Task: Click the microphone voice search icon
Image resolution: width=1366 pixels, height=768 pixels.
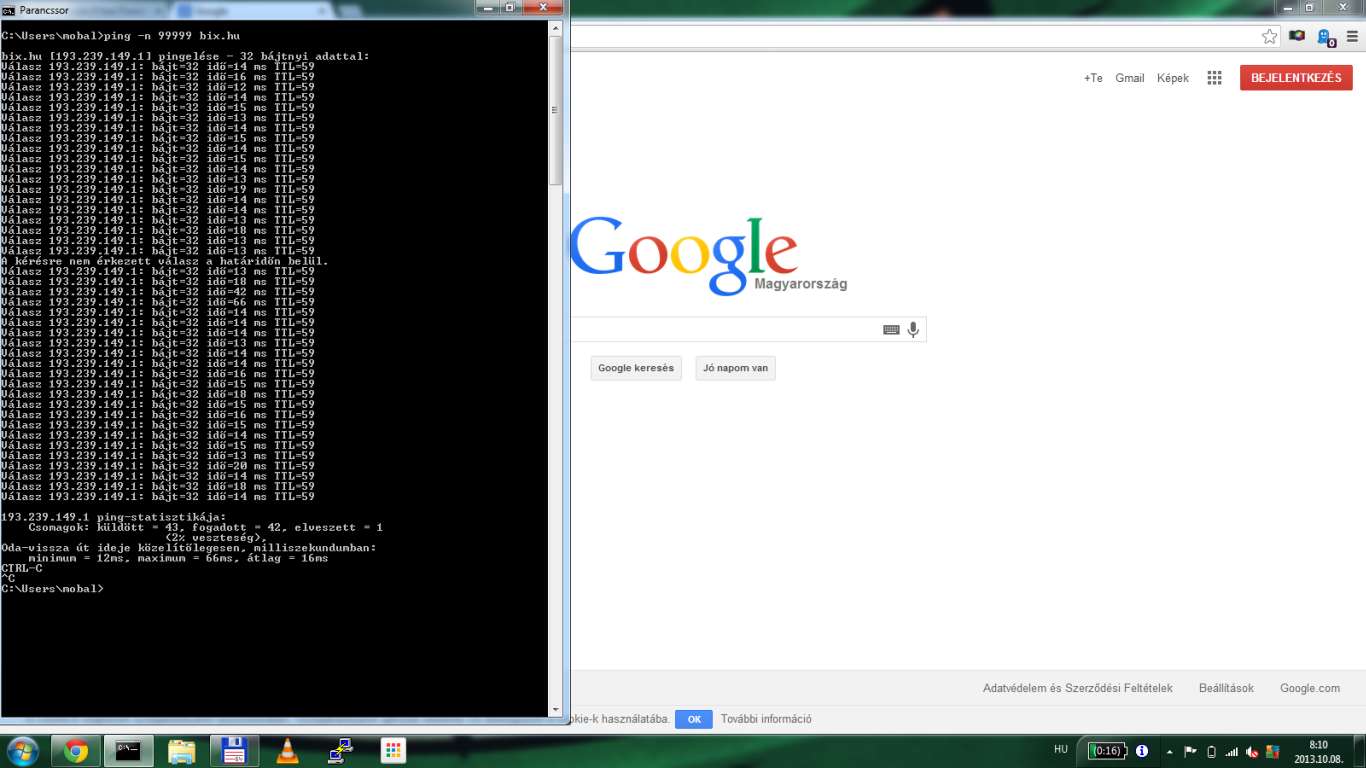Action: coord(913,329)
